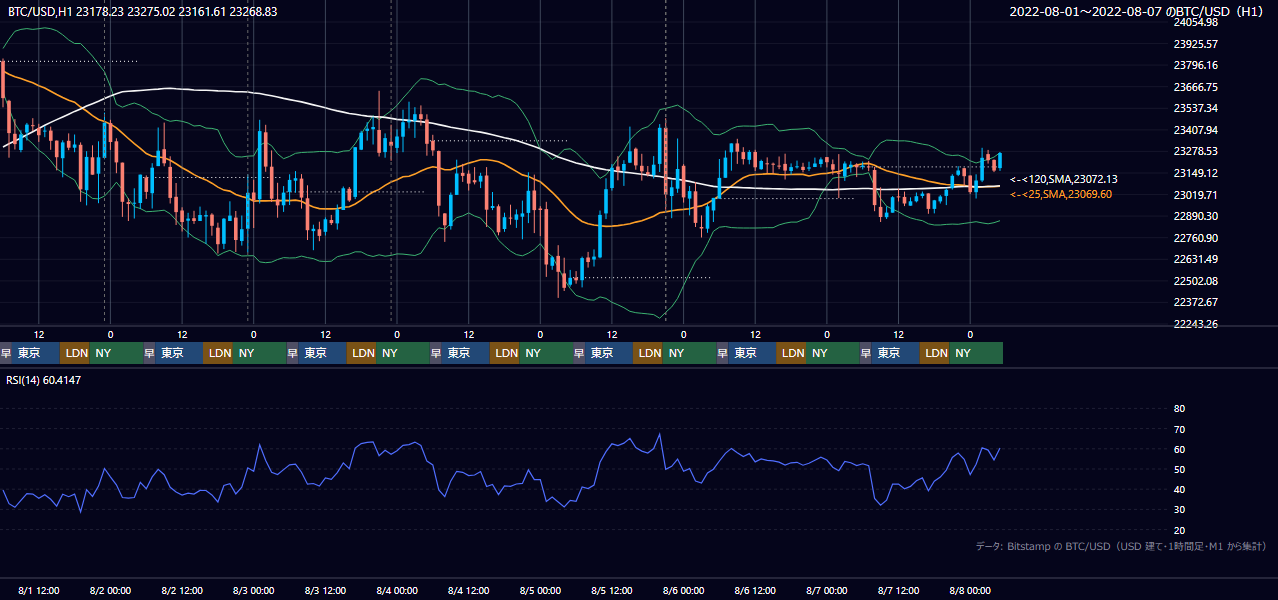The width and height of the screenshot is (1278, 600).
Task: Click RSI scale value 70
Action: tap(1179, 429)
